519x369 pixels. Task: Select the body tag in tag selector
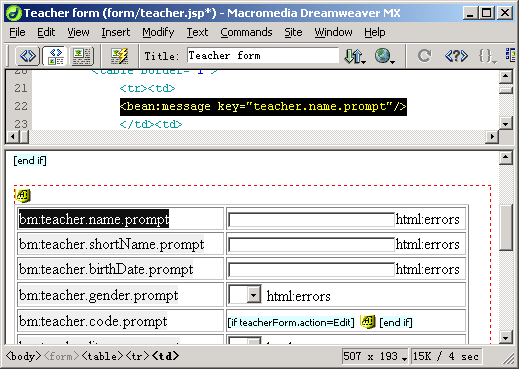click(x=23, y=356)
